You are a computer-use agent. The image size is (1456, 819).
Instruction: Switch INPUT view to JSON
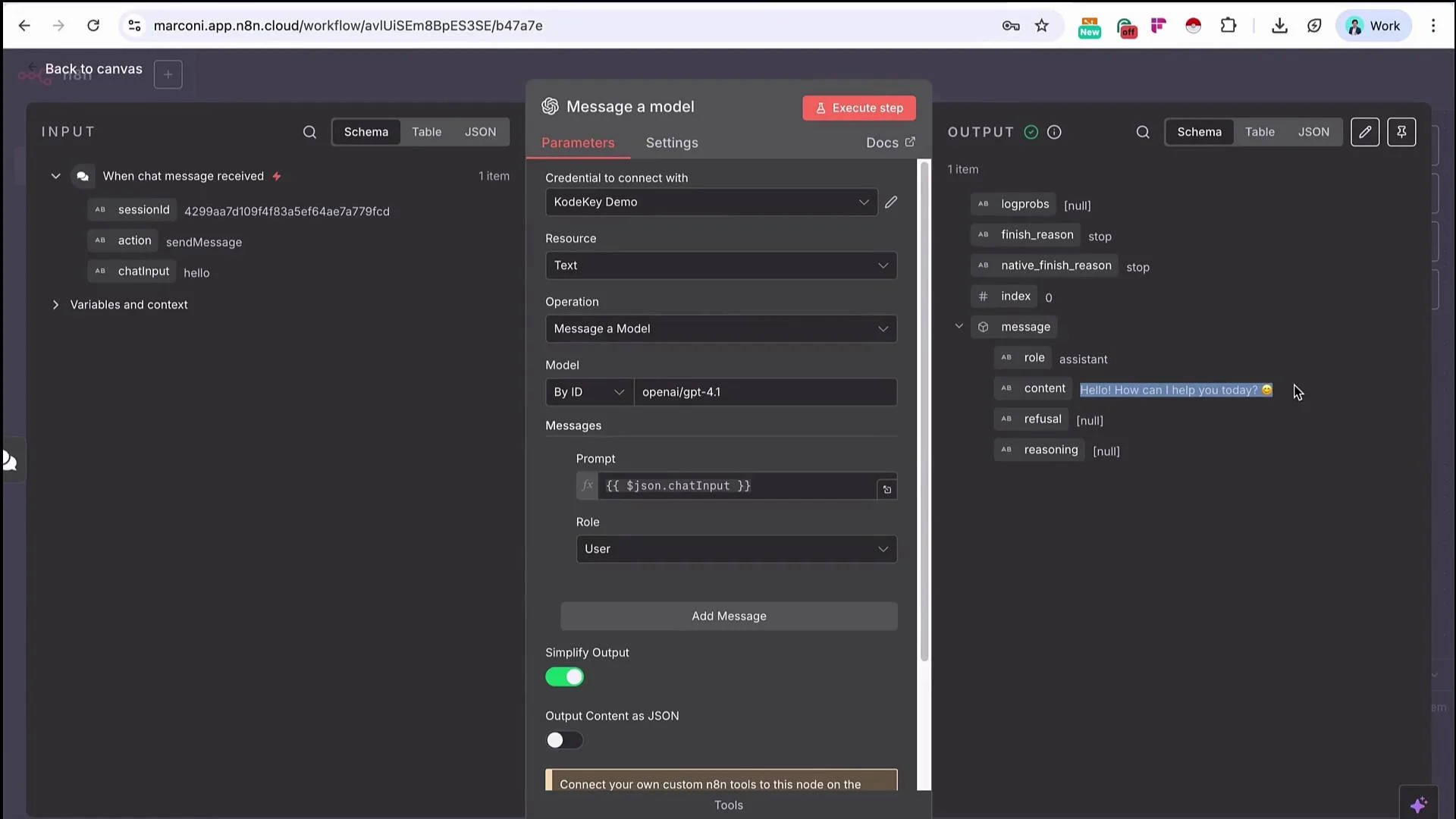tap(480, 132)
